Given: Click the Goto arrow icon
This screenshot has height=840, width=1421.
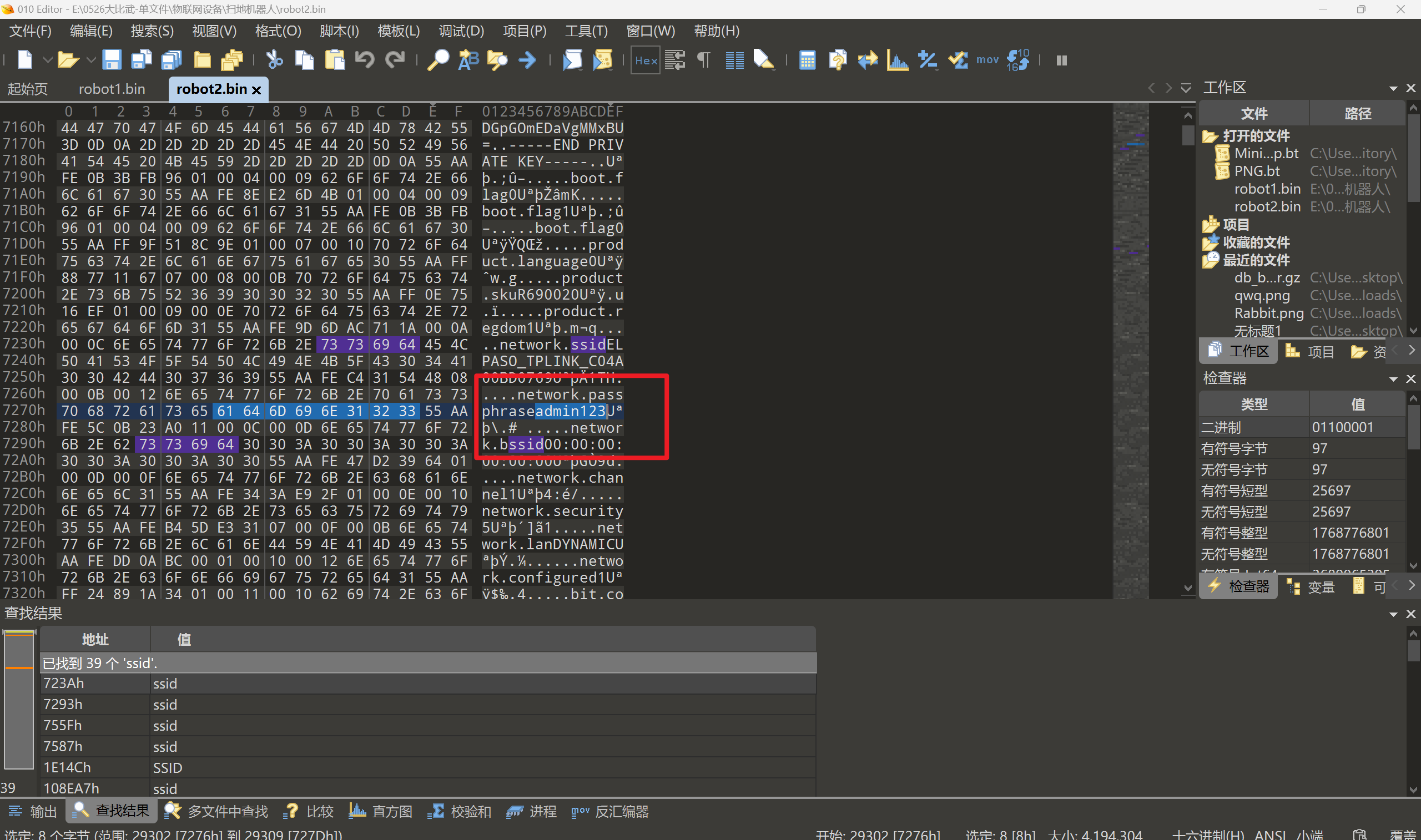Looking at the screenshot, I should (527, 59).
